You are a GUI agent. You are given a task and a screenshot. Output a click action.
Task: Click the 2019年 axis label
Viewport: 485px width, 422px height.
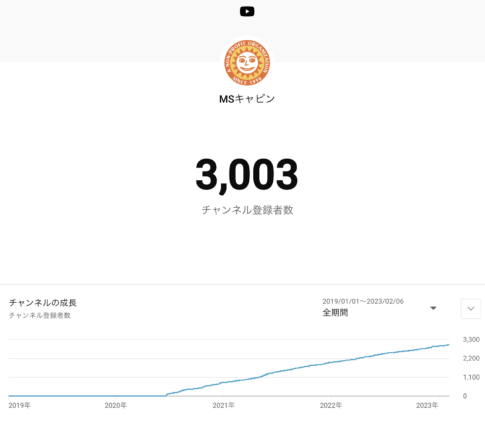[x=19, y=405]
